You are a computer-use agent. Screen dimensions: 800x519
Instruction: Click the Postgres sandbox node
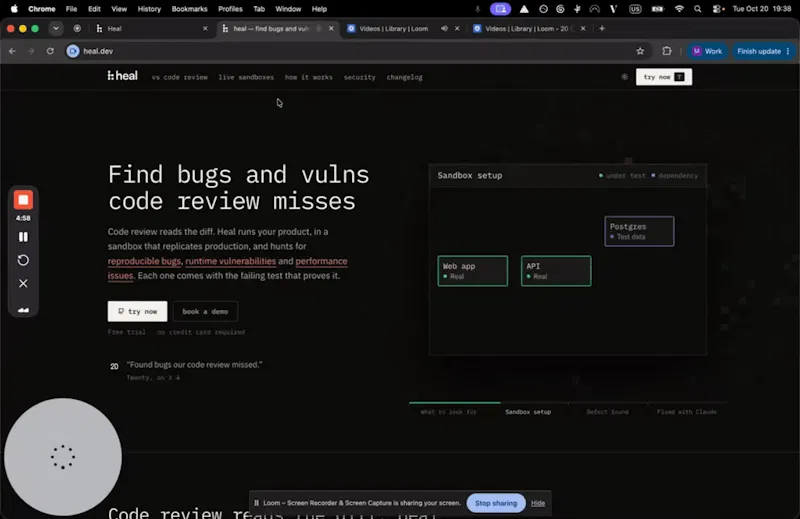(x=639, y=231)
